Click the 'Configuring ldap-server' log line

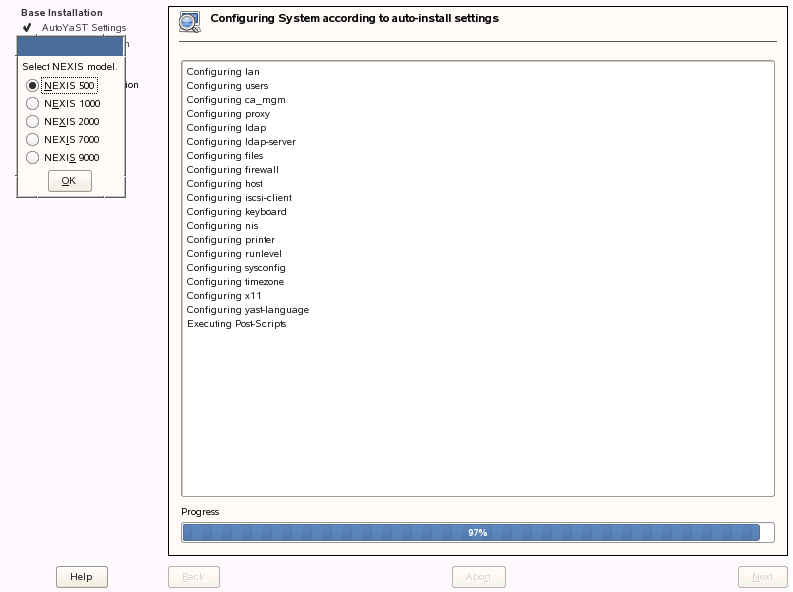(x=241, y=142)
